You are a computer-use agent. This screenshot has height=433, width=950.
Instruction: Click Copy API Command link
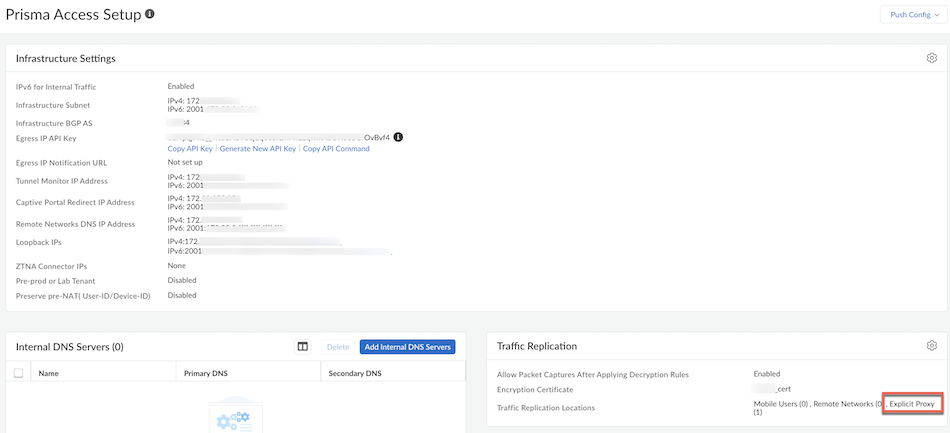336,149
